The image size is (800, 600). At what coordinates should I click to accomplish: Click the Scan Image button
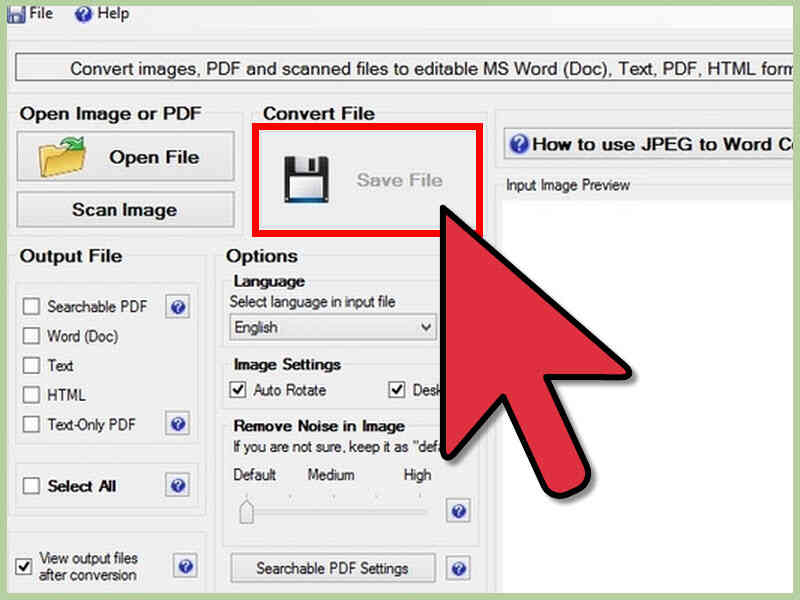[125, 210]
